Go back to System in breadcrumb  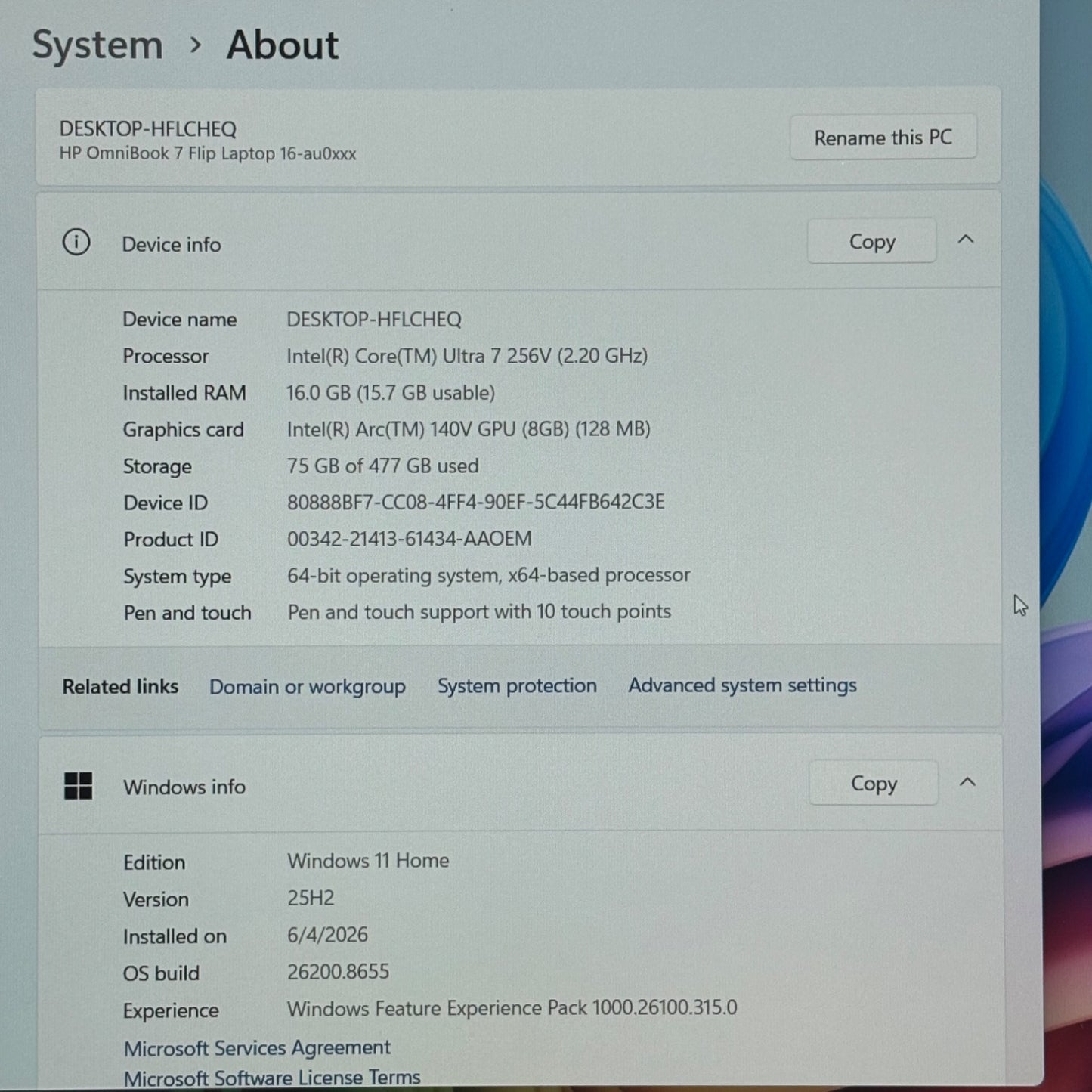(97, 45)
